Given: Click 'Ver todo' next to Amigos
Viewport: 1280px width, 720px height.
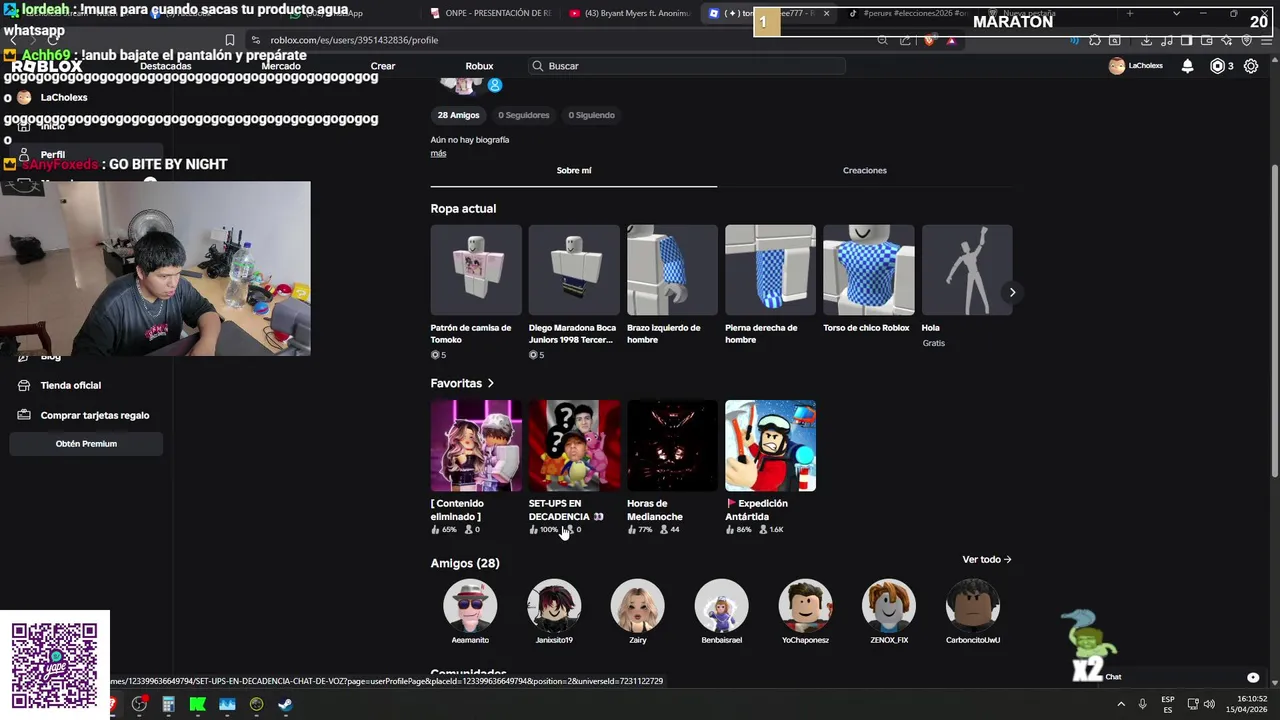Looking at the screenshot, I should tap(986, 560).
